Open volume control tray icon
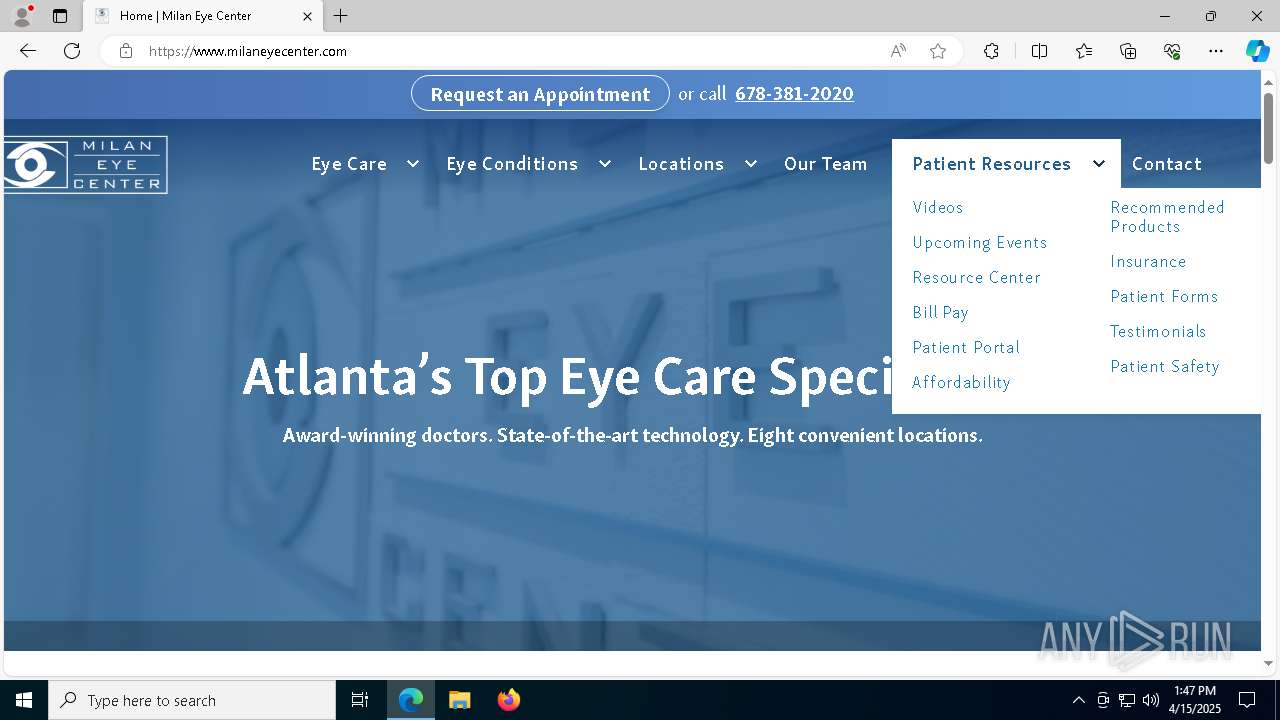This screenshot has width=1280, height=720. coord(1151,700)
